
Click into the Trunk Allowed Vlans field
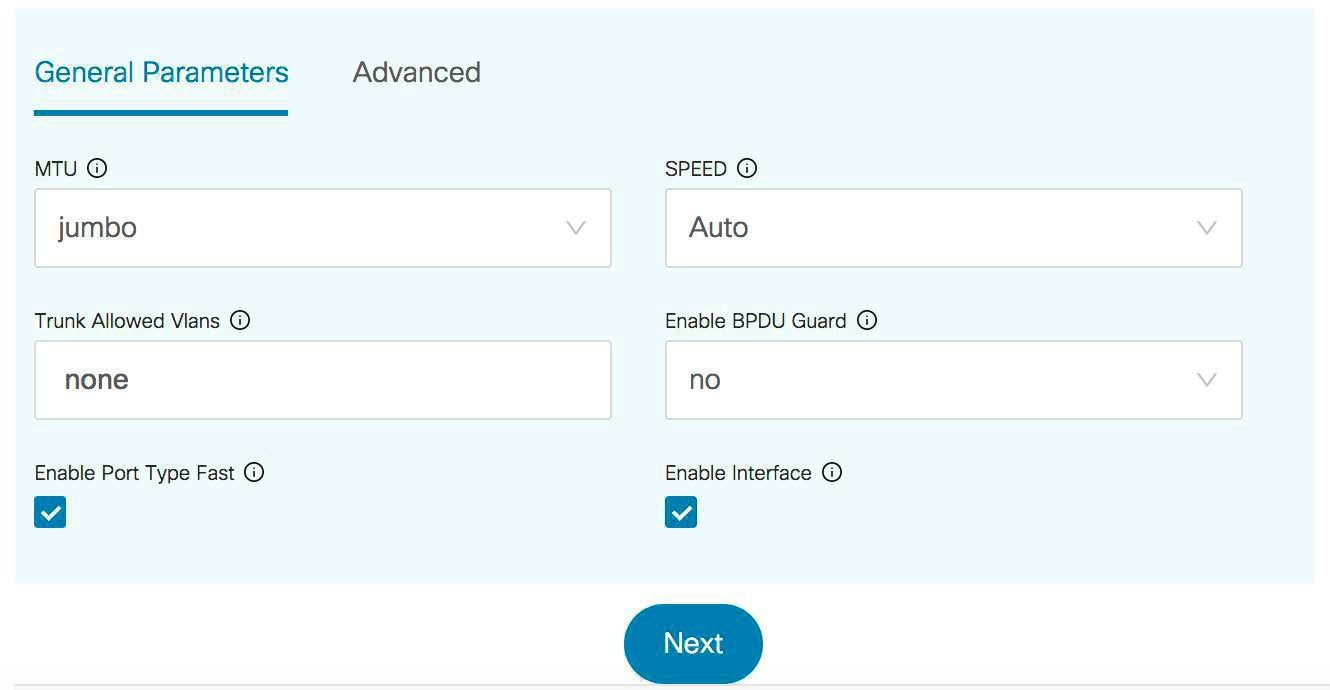(323, 380)
